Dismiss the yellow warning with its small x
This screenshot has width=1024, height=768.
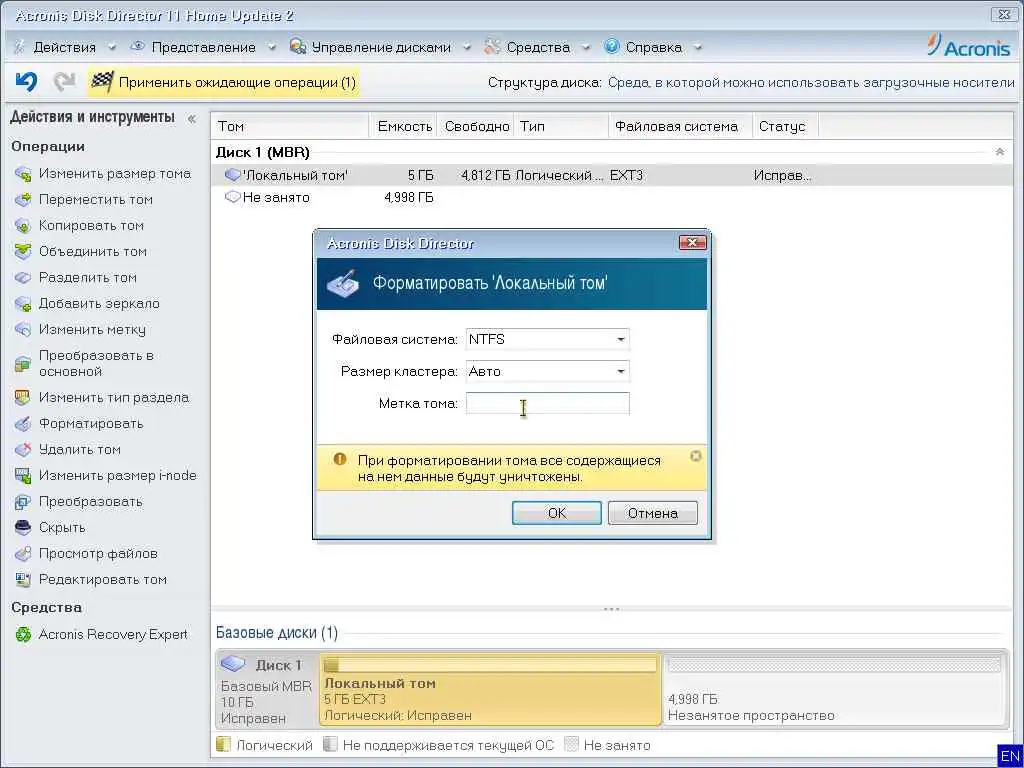pyautogui.click(x=696, y=456)
